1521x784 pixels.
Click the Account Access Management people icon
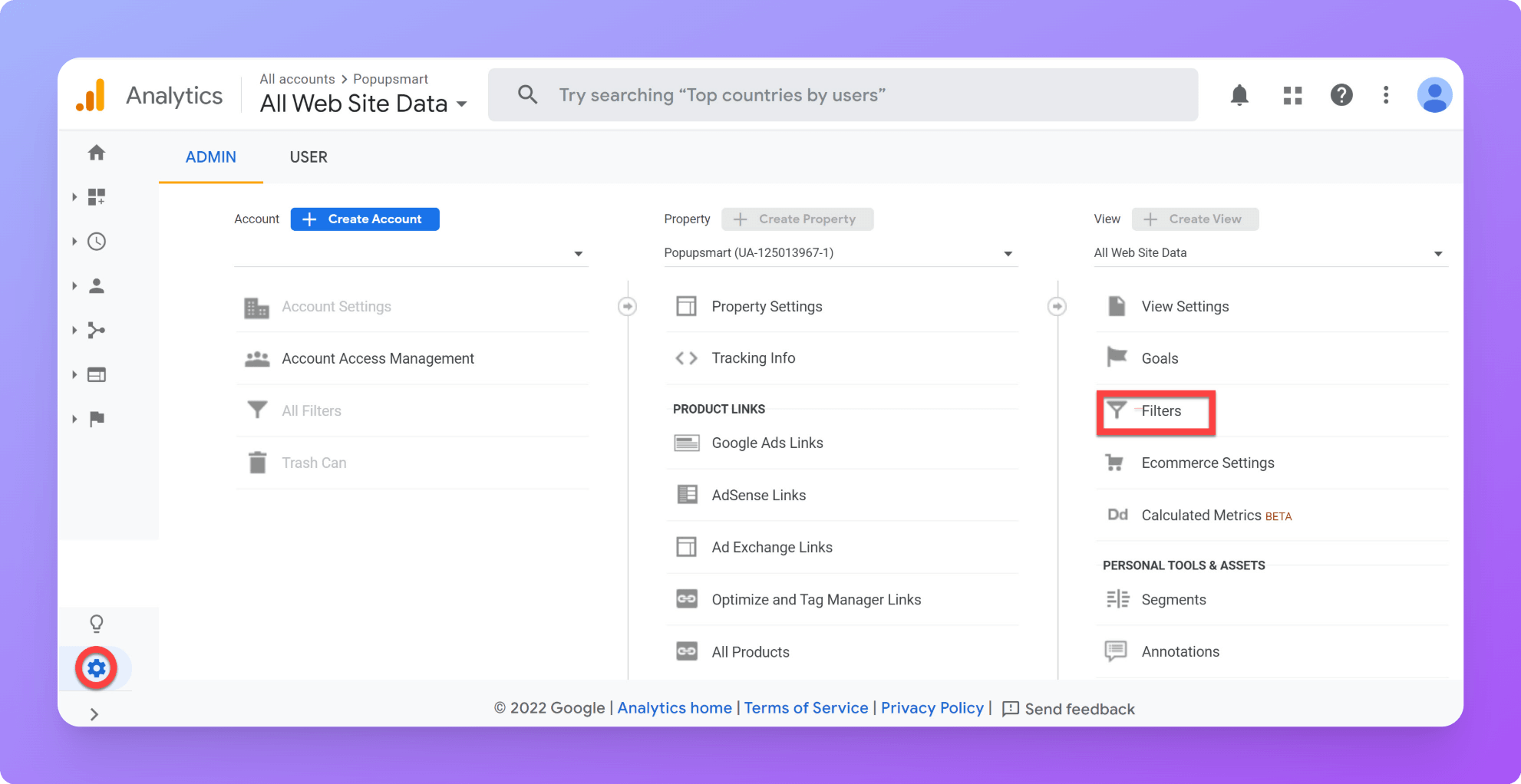pos(257,358)
